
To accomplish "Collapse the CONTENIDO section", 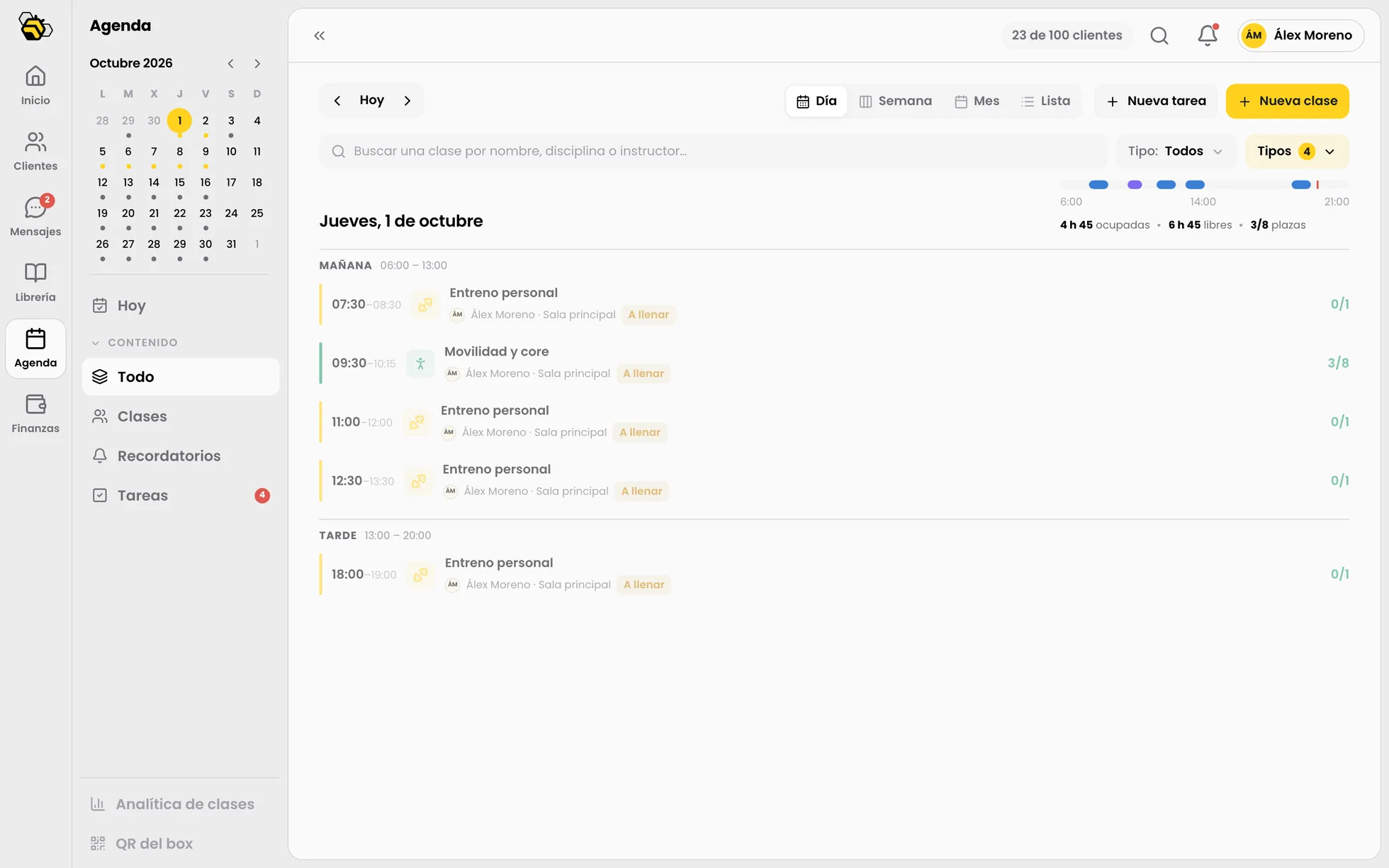I will click(135, 343).
